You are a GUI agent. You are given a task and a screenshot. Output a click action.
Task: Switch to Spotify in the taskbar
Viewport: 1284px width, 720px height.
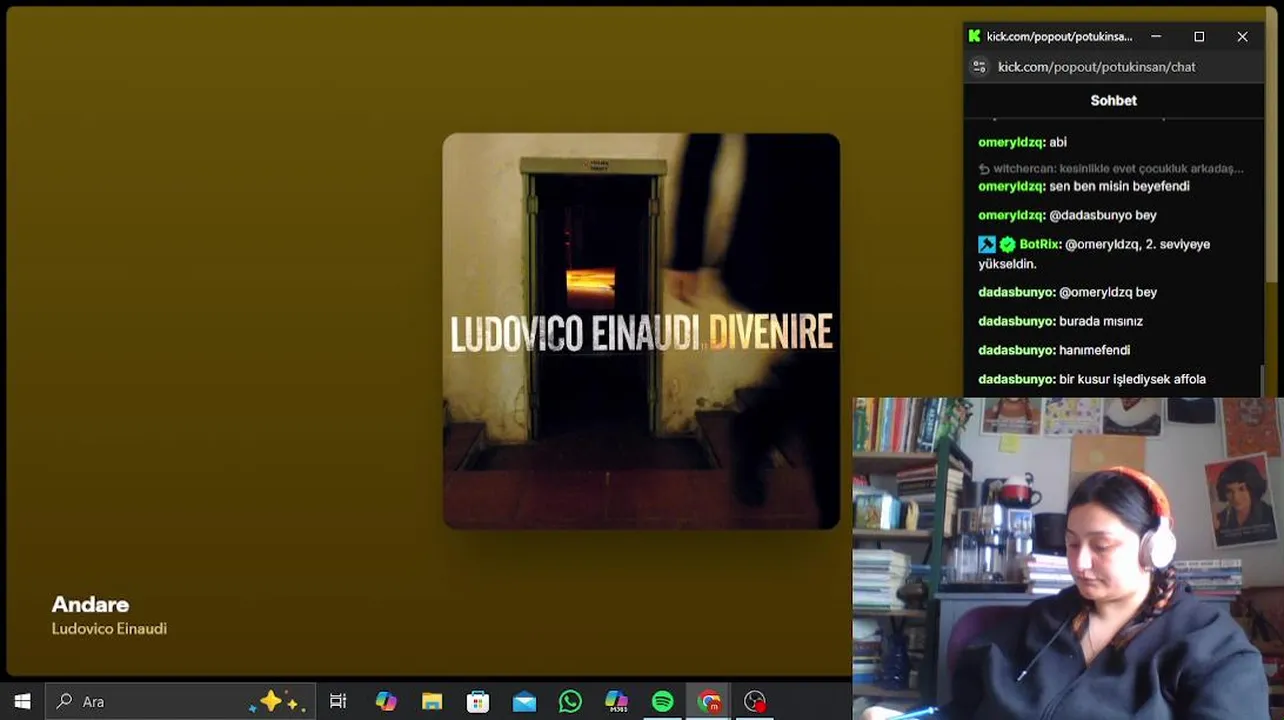click(662, 701)
